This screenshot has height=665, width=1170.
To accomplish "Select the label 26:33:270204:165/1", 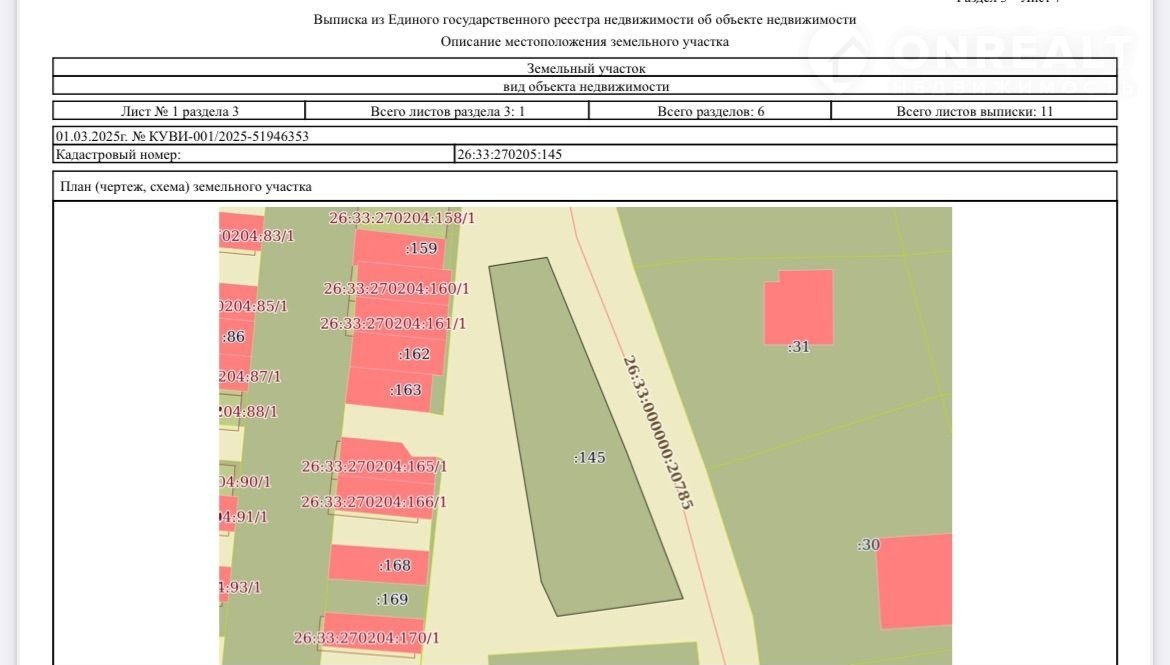I will (x=374, y=466).
